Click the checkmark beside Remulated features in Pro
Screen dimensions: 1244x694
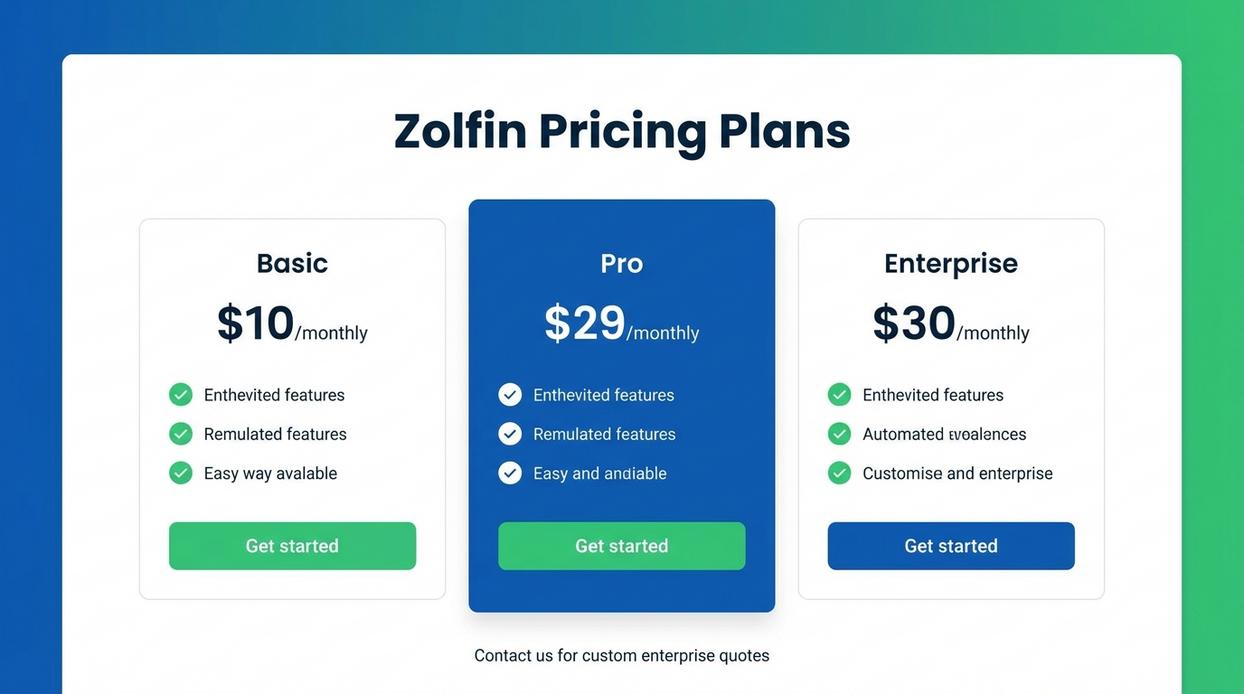pyautogui.click(x=510, y=433)
